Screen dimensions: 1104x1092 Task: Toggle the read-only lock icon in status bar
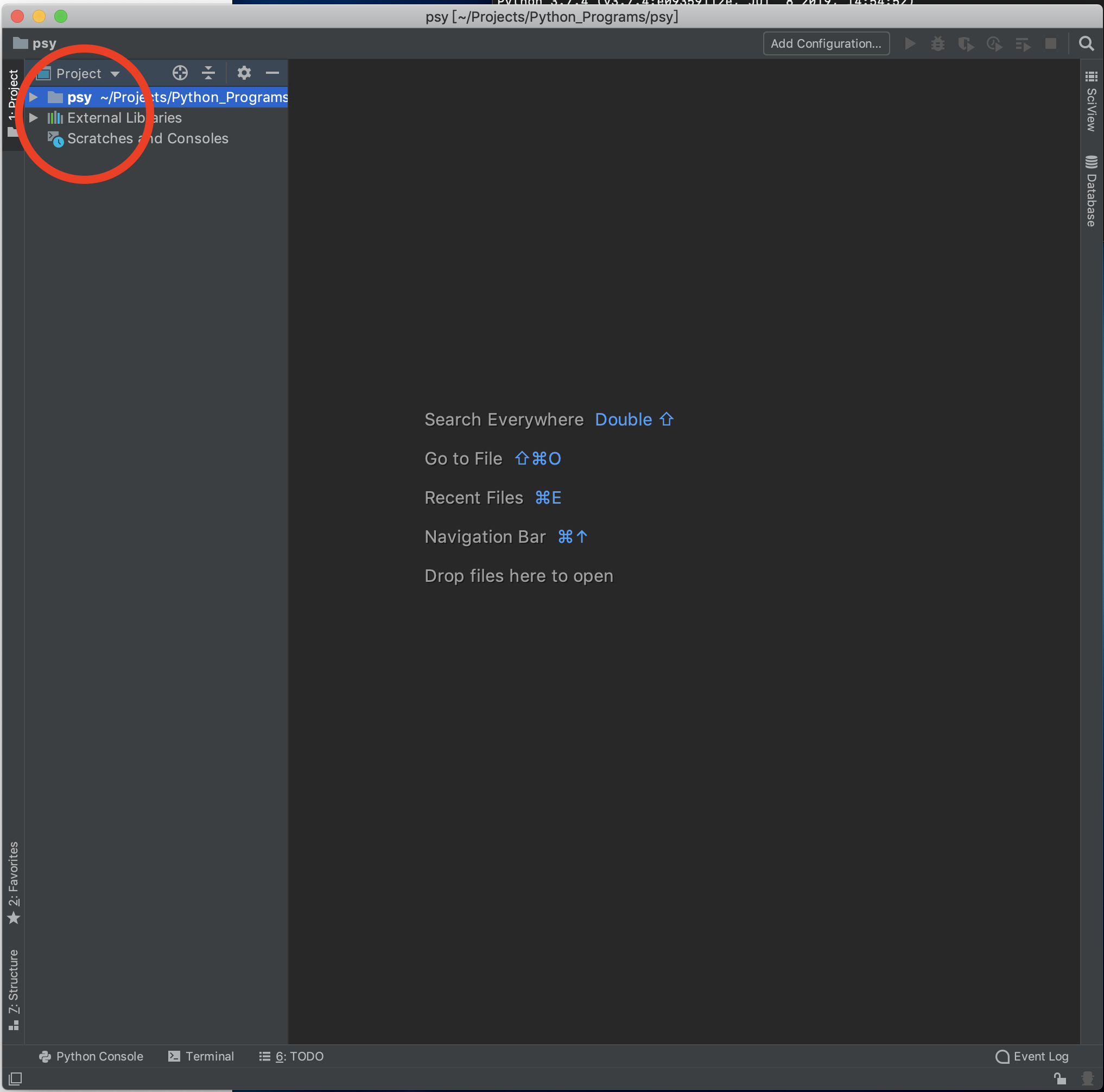[1060, 1078]
